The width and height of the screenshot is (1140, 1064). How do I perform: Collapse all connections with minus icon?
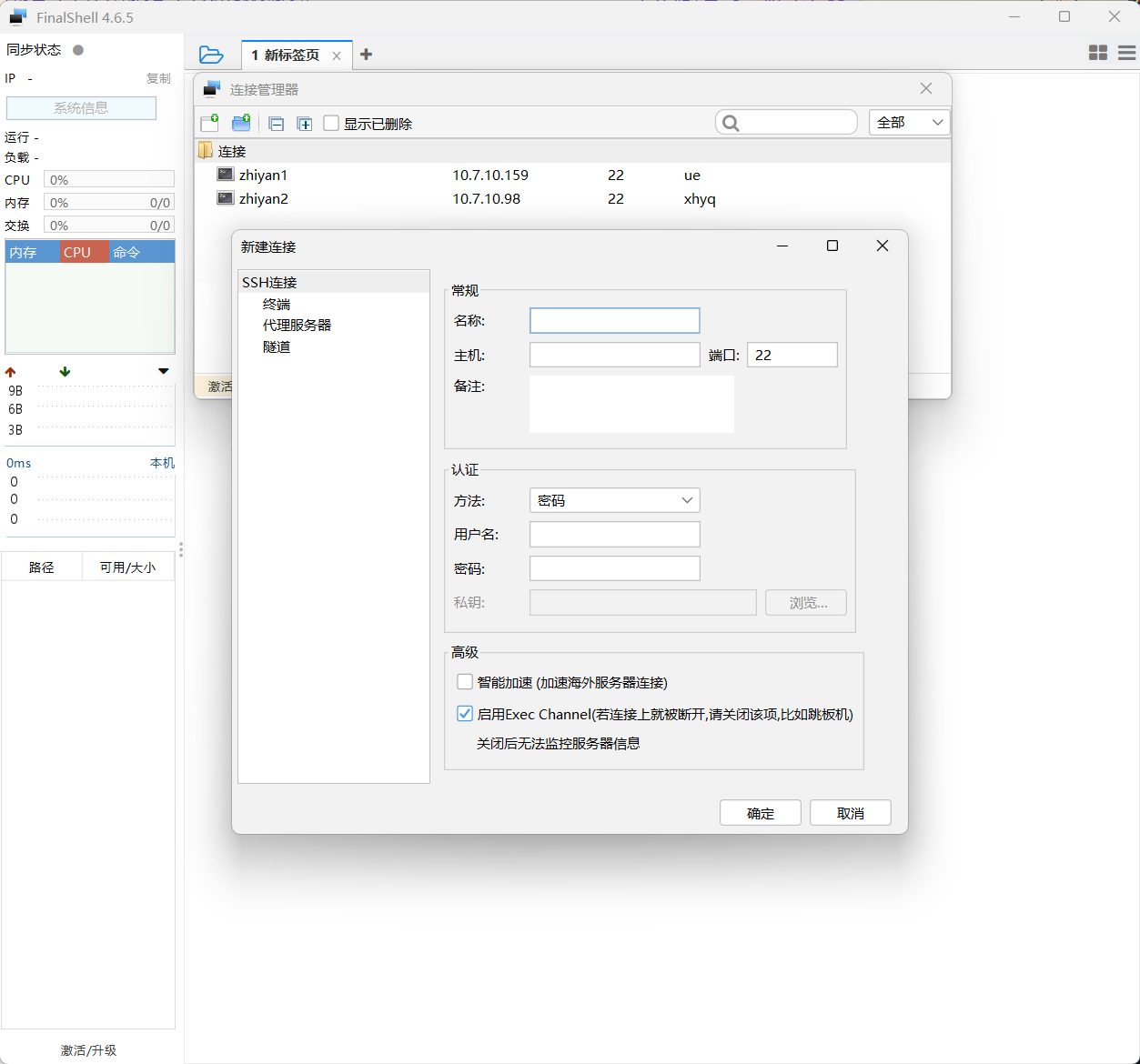click(x=277, y=124)
